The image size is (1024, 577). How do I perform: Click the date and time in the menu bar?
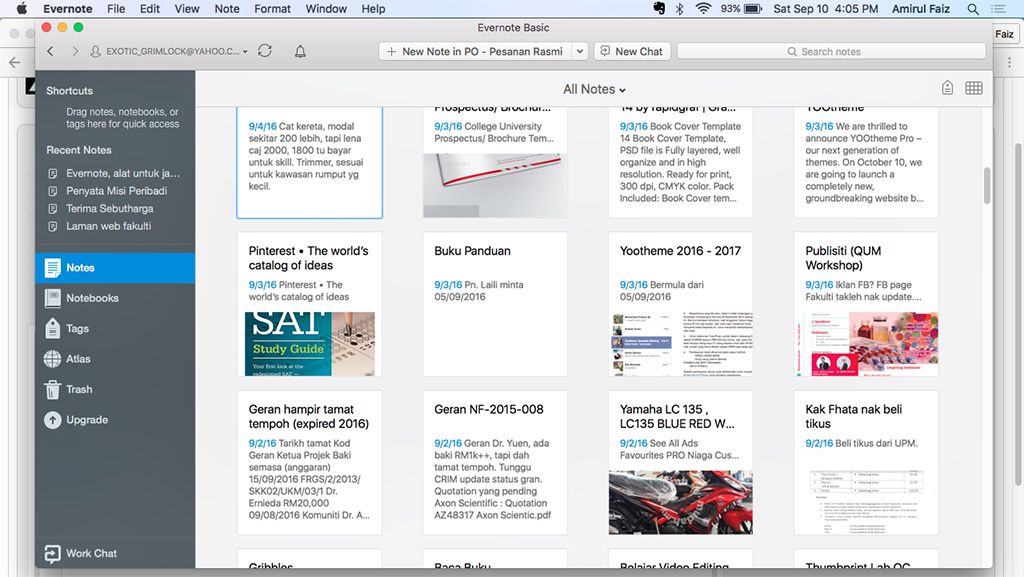pyautogui.click(x=825, y=9)
